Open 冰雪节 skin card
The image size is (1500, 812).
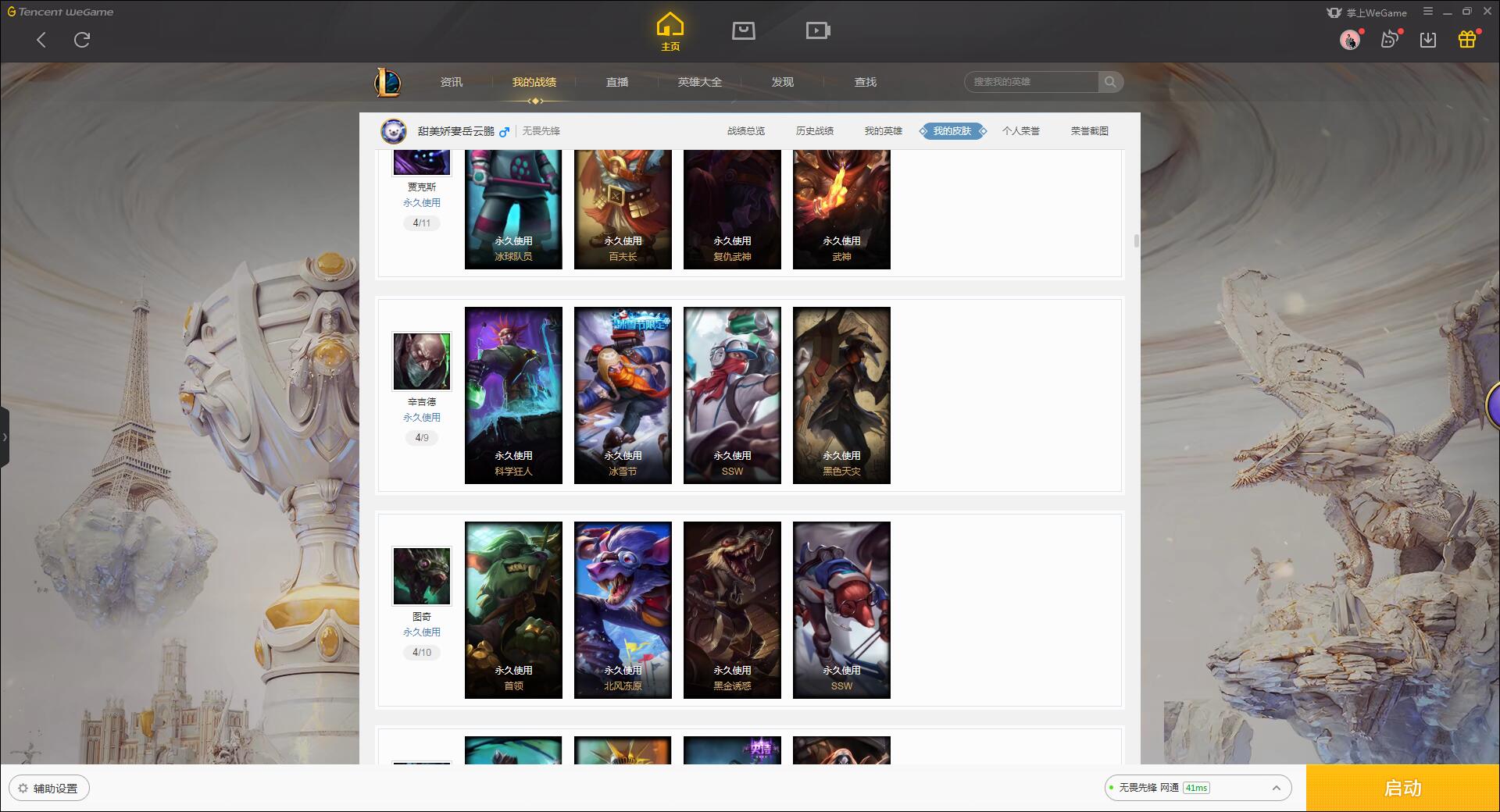pyautogui.click(x=623, y=395)
